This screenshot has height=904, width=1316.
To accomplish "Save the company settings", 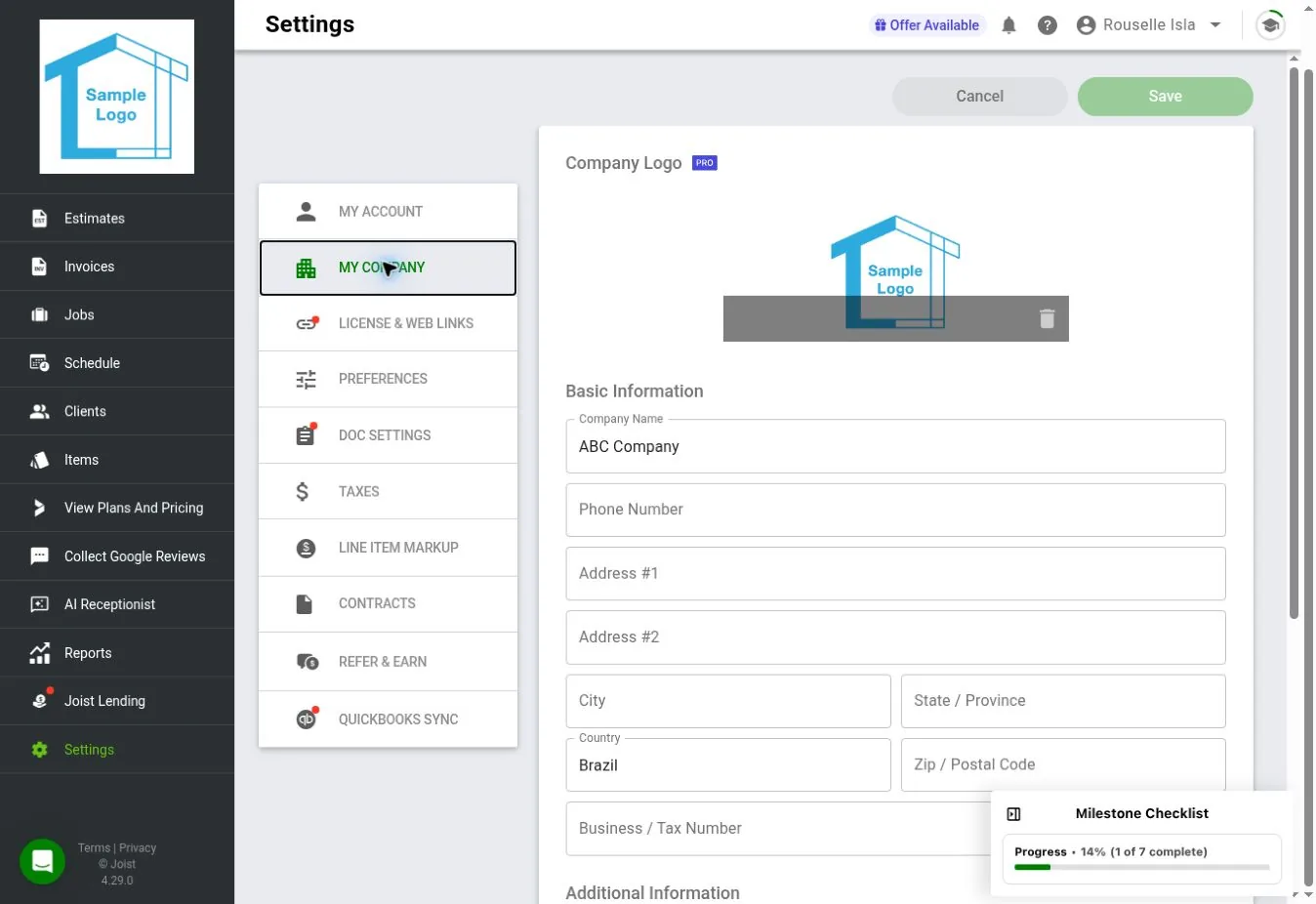I will point(1165,96).
